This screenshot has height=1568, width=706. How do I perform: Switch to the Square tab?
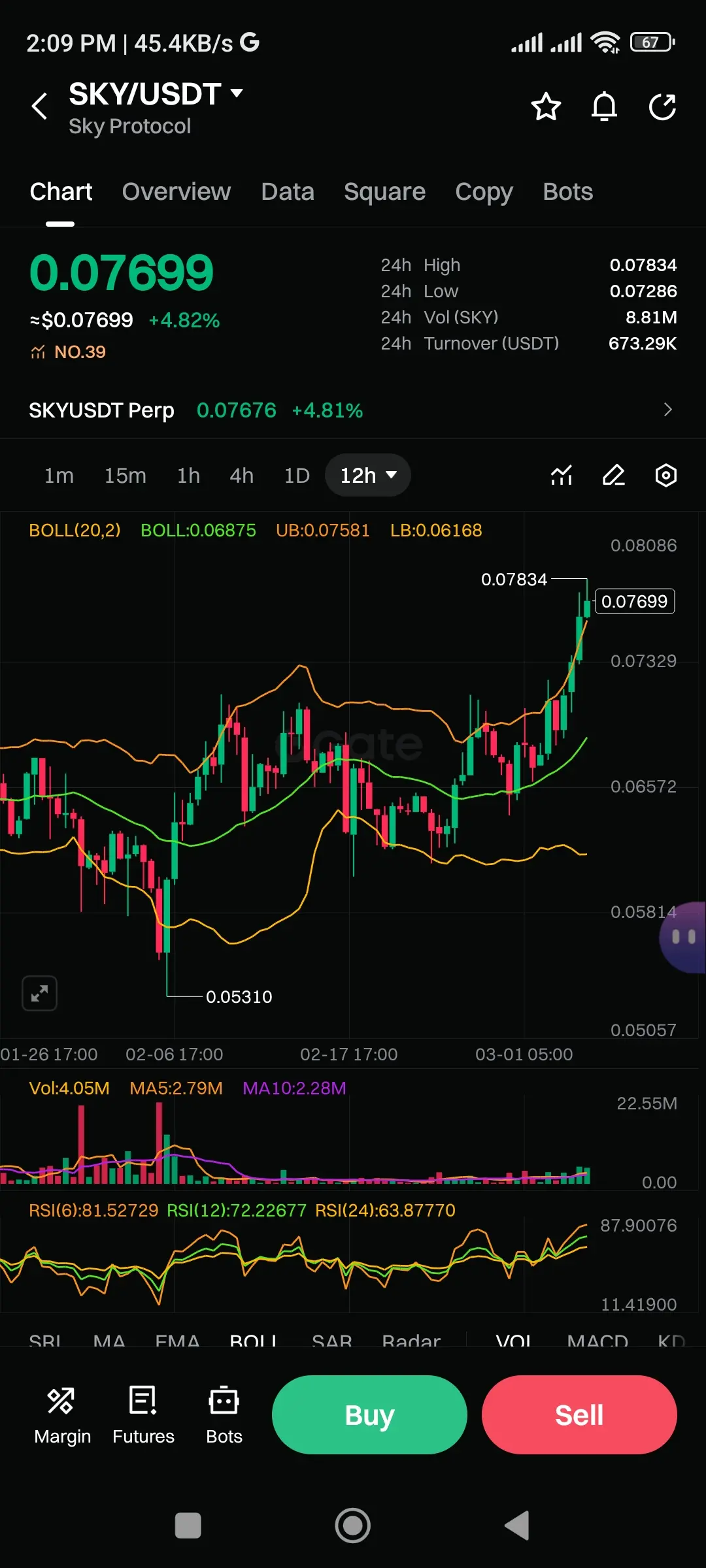(x=384, y=192)
